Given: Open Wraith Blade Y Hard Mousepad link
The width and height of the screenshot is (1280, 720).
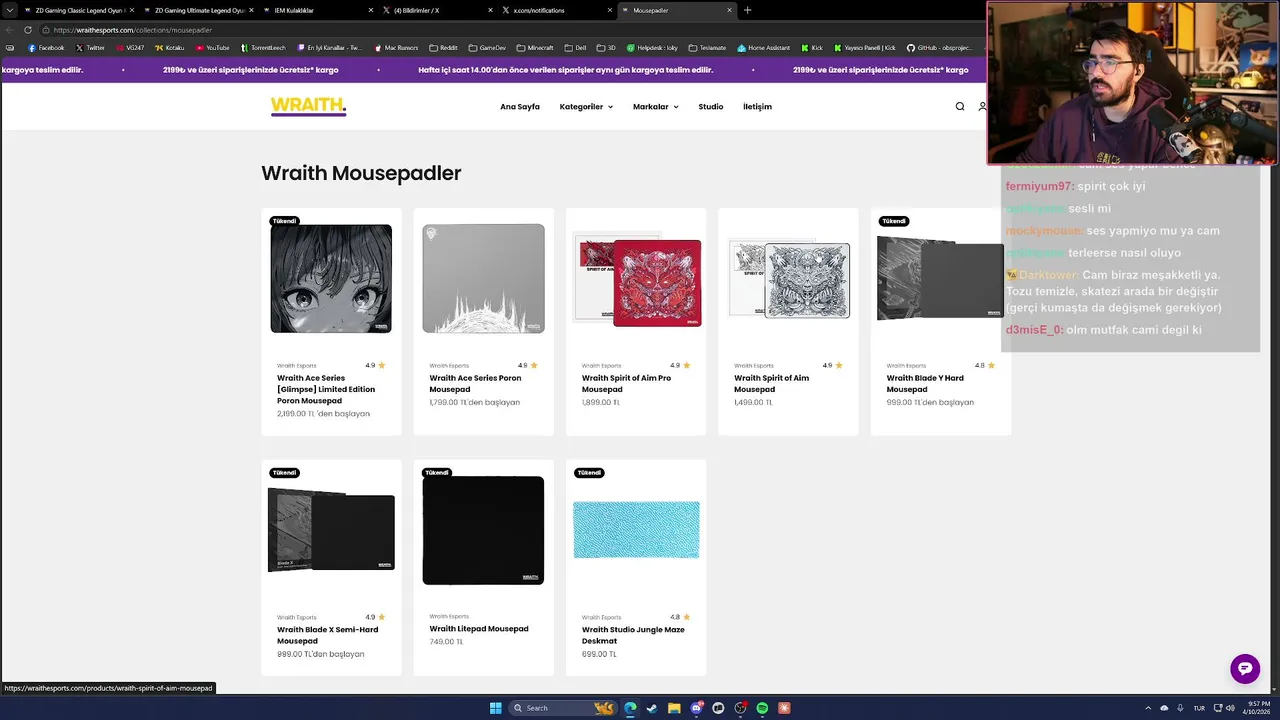Looking at the screenshot, I should pos(925,384).
